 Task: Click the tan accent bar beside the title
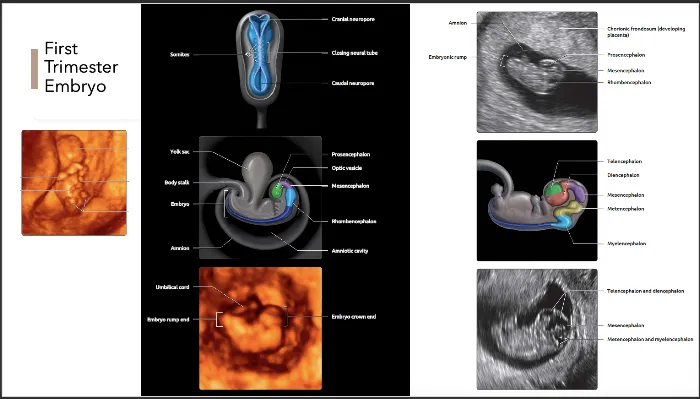34,69
